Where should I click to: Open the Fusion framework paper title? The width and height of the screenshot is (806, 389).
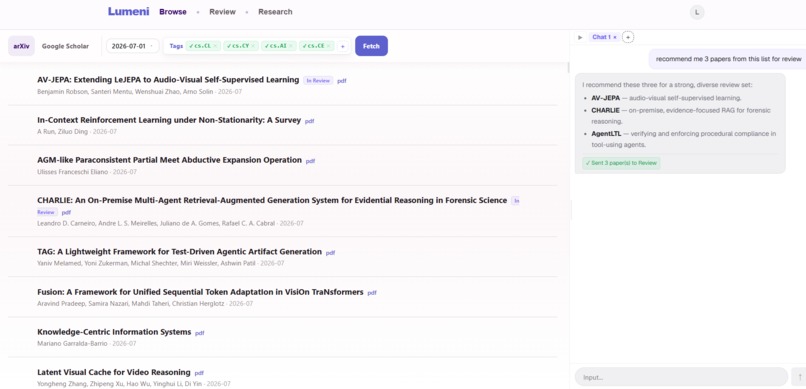[200, 292]
